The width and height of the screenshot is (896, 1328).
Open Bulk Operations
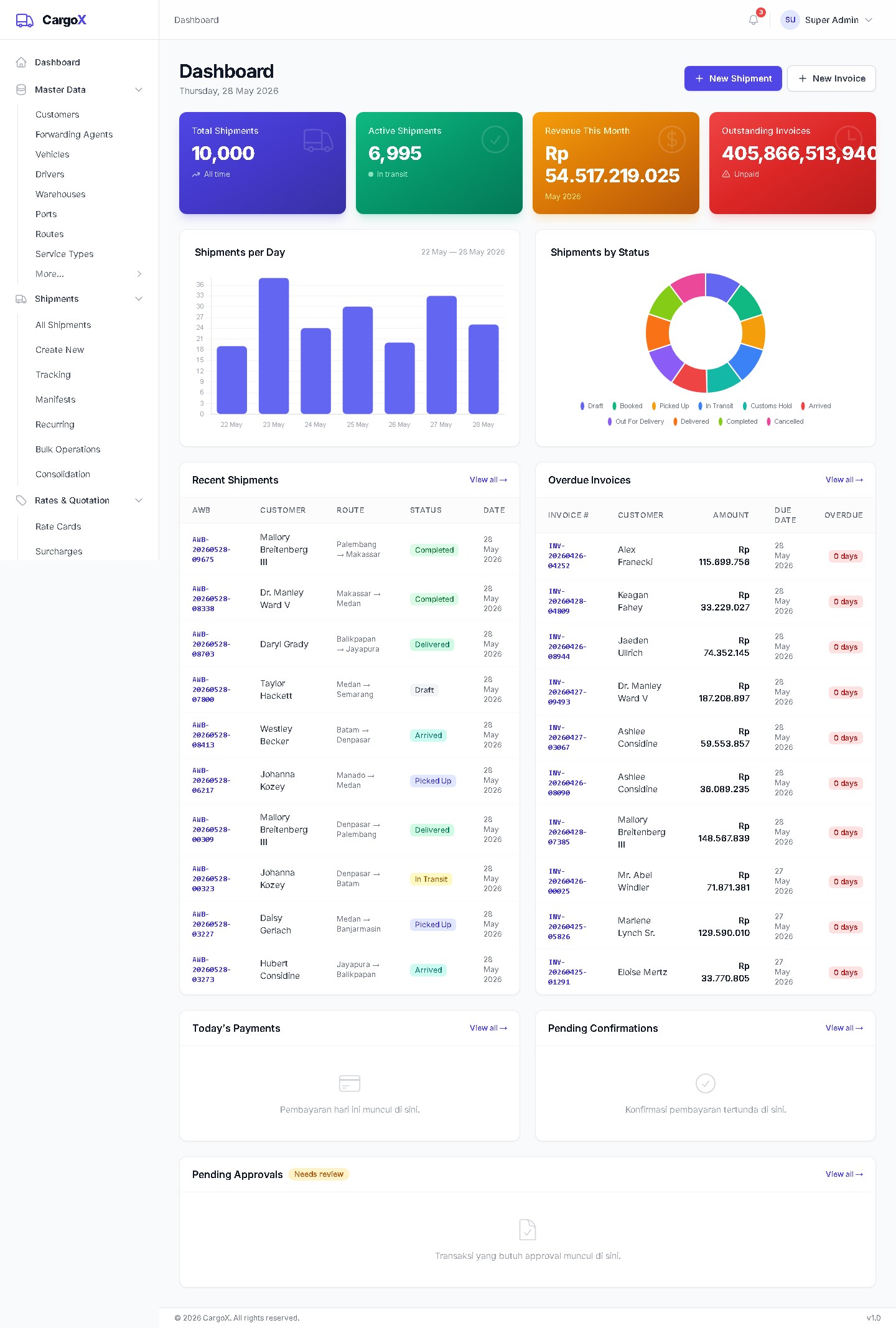(x=68, y=449)
